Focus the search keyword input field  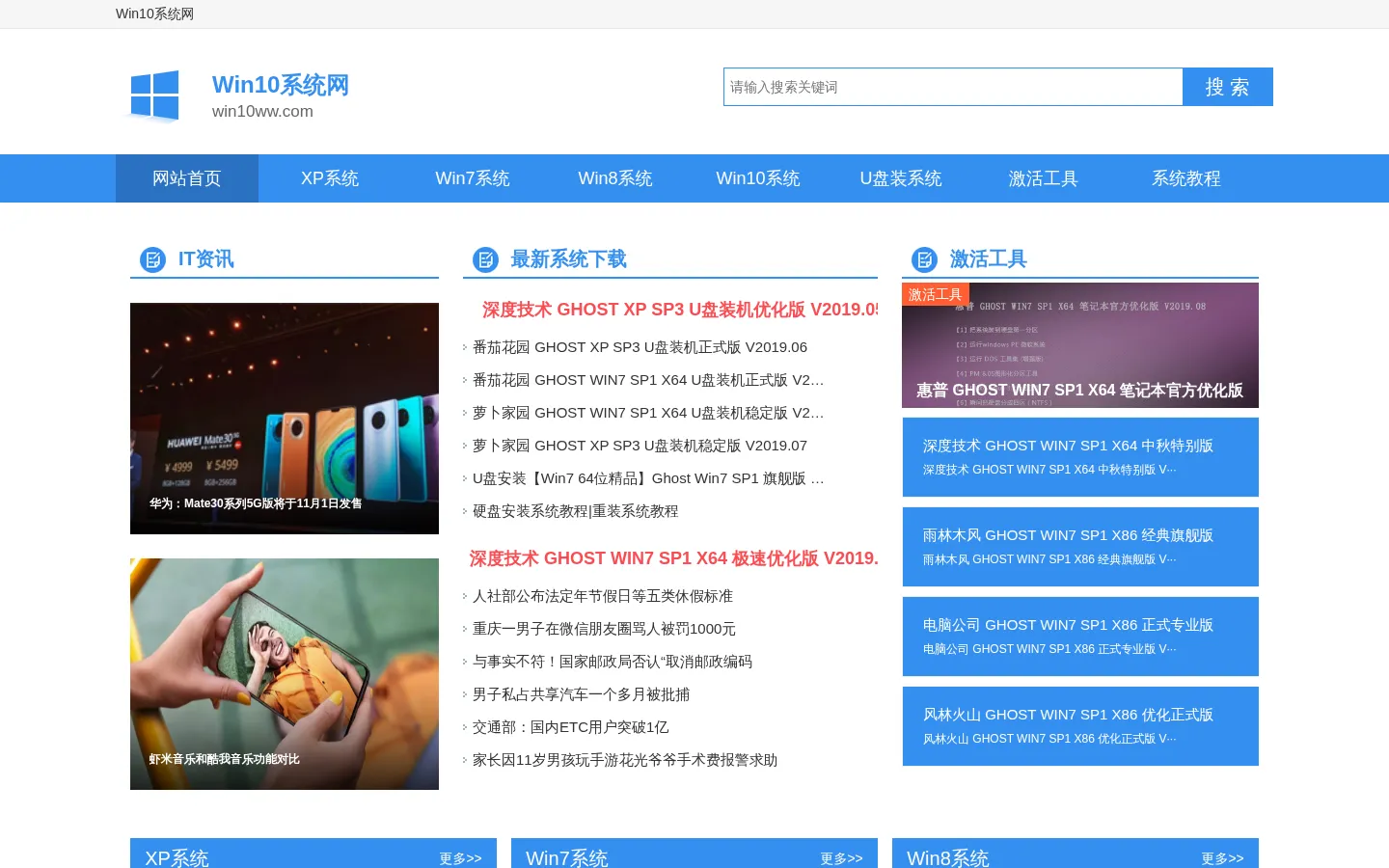[x=953, y=87]
